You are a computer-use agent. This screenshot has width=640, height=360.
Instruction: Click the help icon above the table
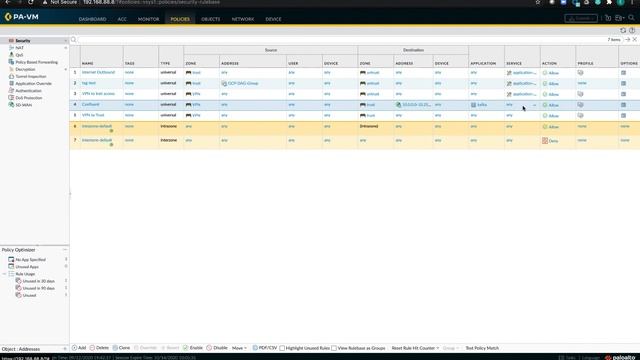632,31
